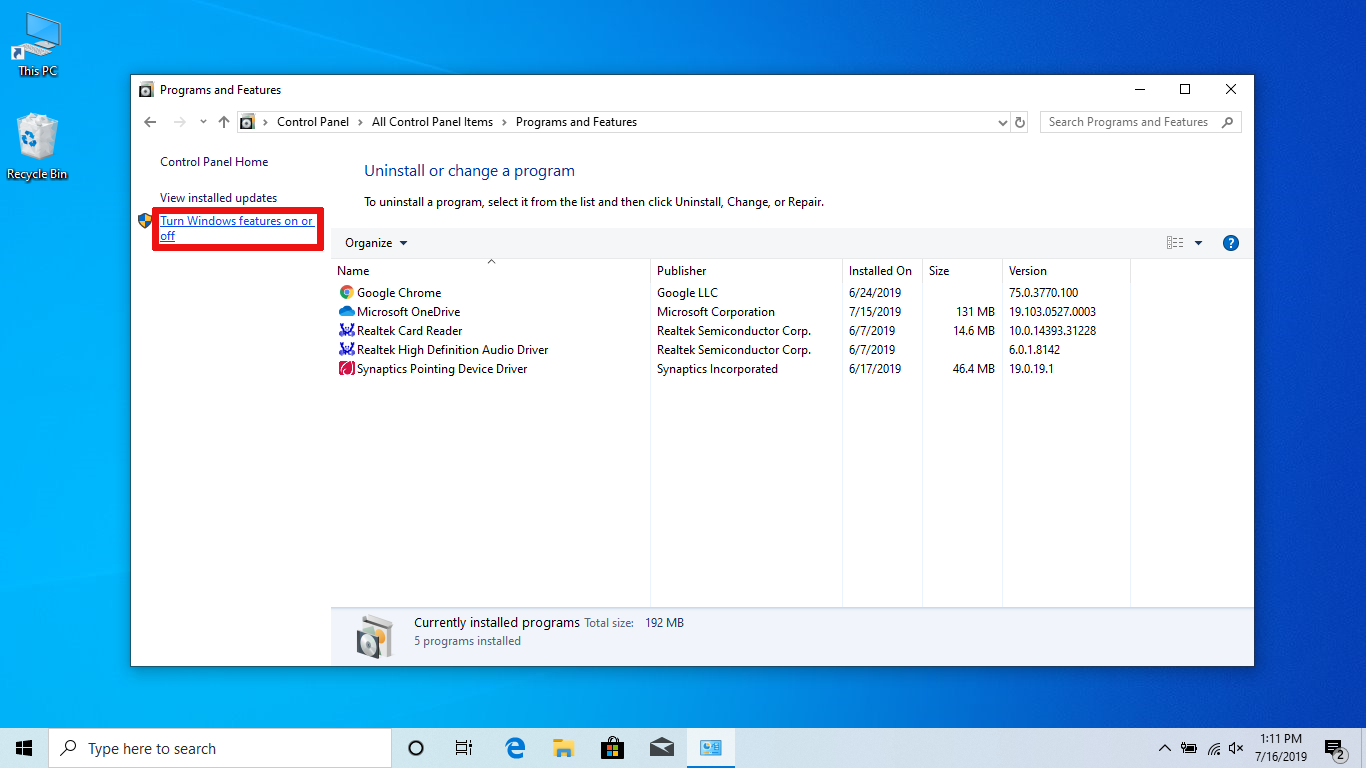Open the Organize dropdown menu

pyautogui.click(x=376, y=243)
